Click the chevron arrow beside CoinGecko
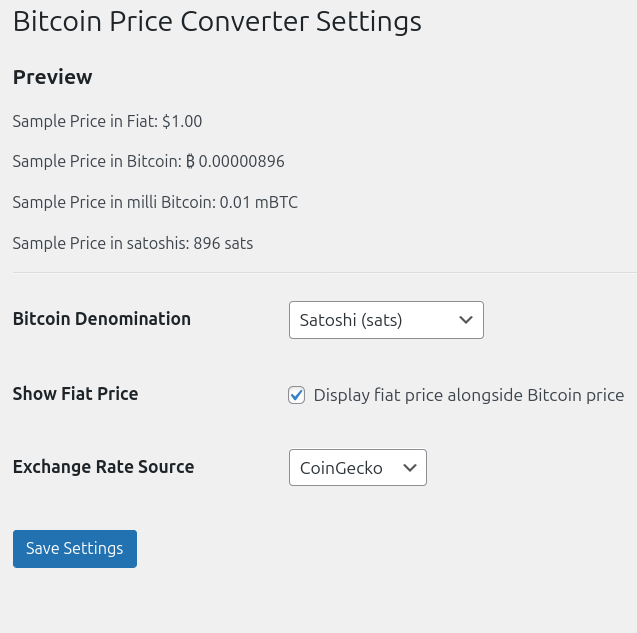Viewport: 637px width, 633px height. (409, 468)
